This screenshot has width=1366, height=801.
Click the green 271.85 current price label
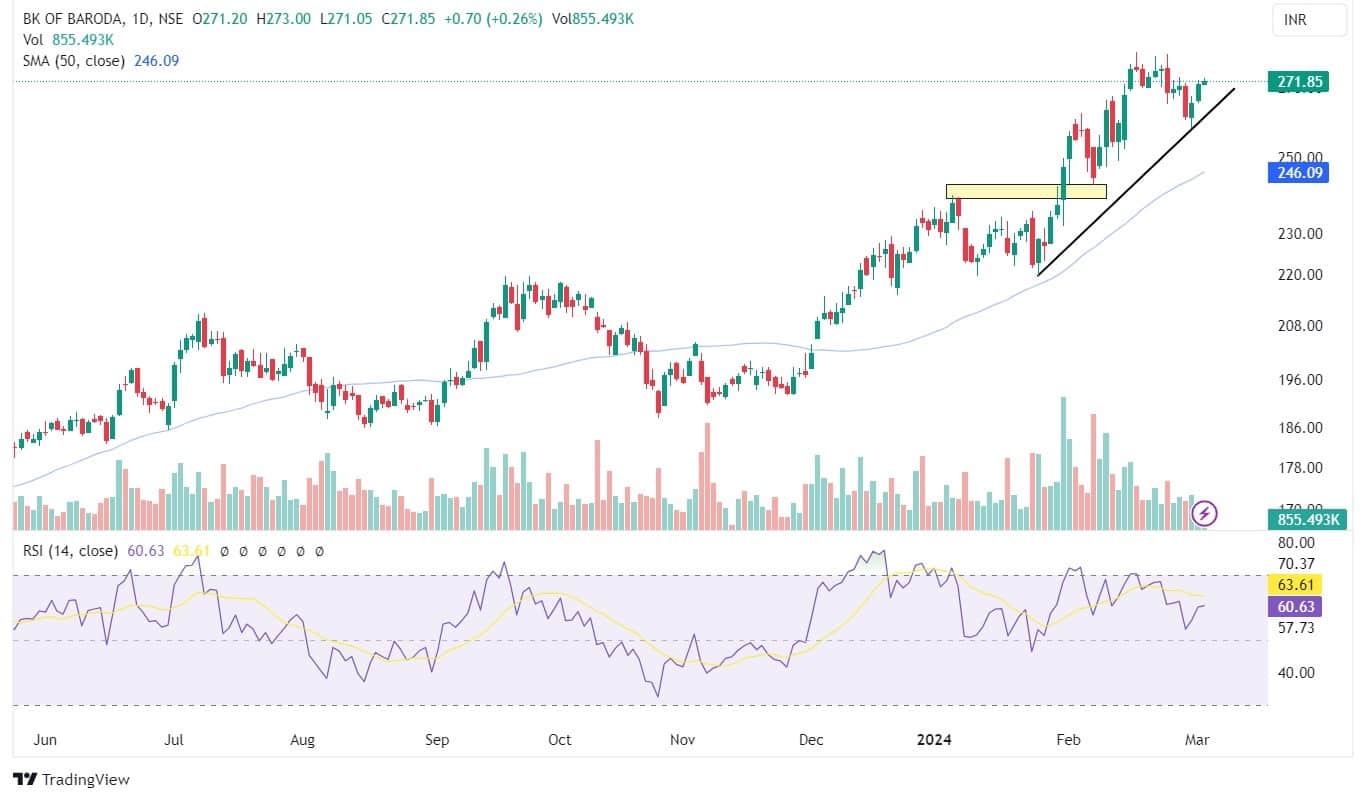pyautogui.click(x=1297, y=82)
